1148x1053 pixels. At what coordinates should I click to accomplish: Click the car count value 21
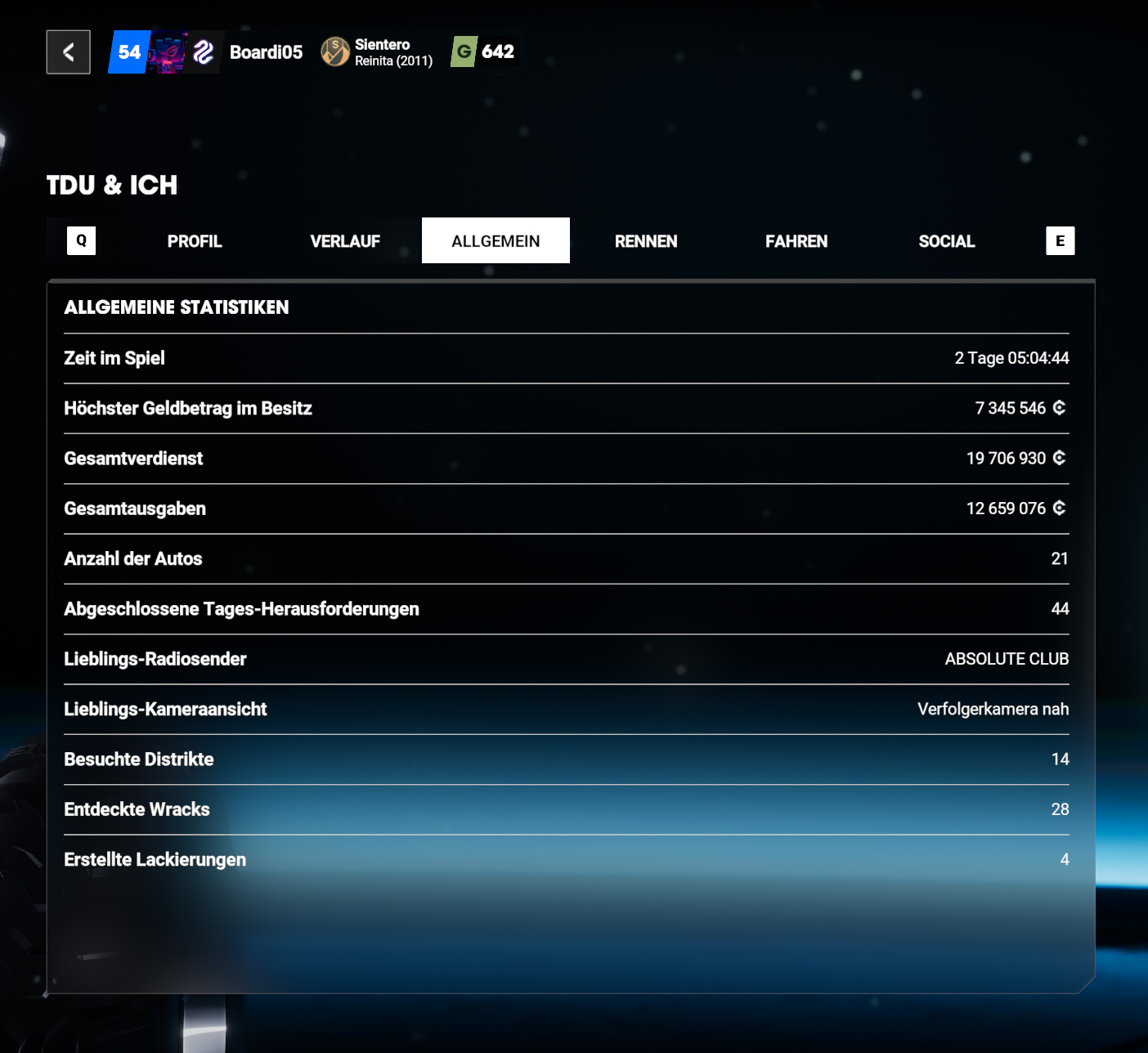point(1060,558)
